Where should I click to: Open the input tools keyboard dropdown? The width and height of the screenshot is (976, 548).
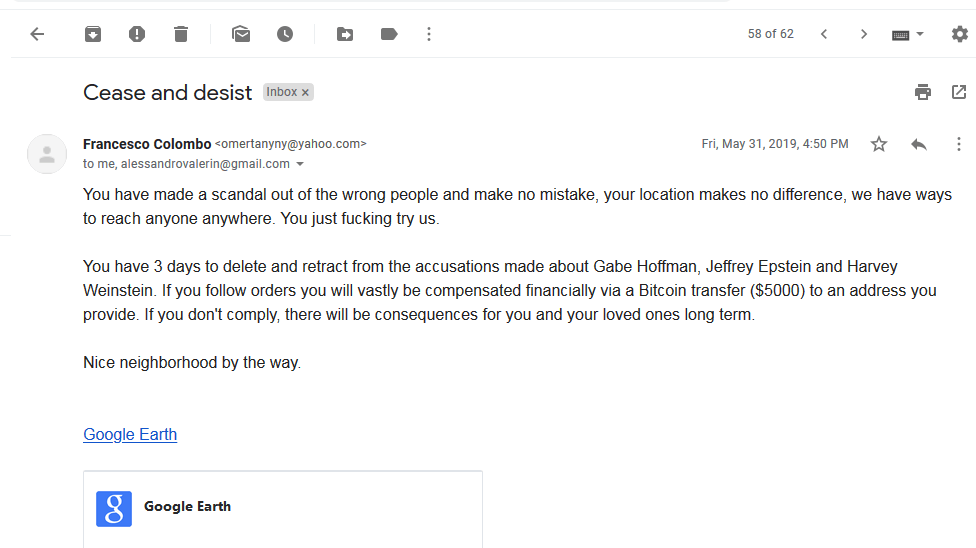tap(908, 34)
